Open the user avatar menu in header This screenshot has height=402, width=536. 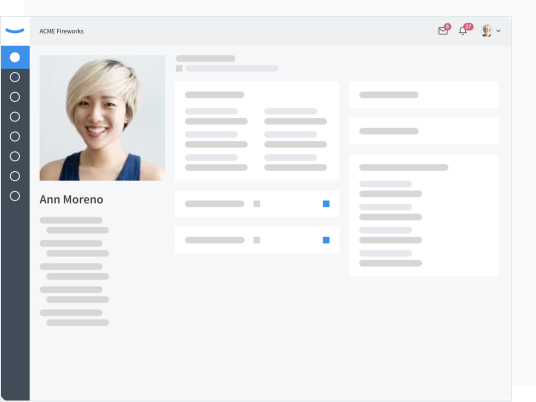tap(487, 30)
